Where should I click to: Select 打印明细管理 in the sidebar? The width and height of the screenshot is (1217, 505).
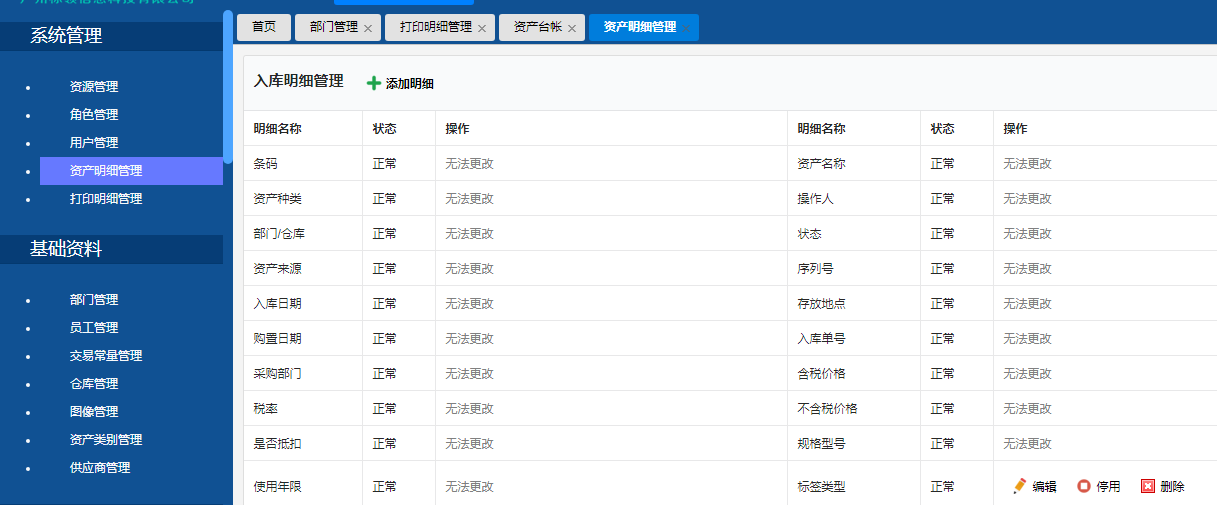pyautogui.click(x=106, y=199)
